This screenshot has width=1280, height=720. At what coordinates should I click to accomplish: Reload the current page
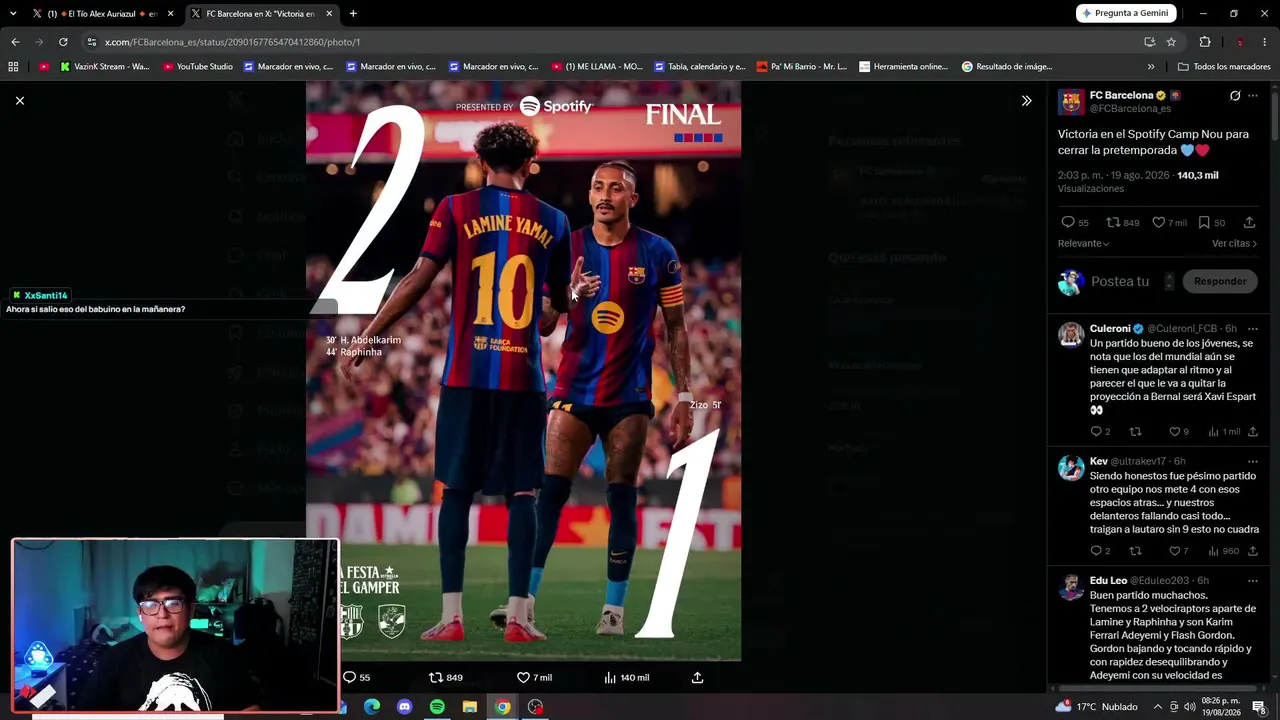63,42
